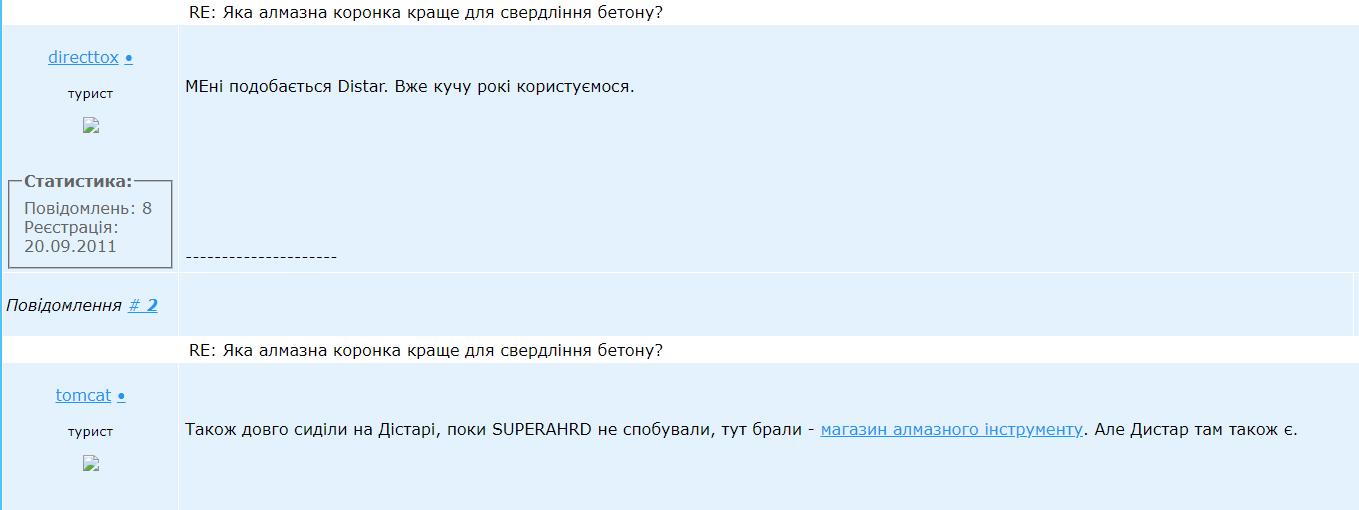Viewport: 1359px width, 510px height.
Task: Click the 'турист' rank under tomcat
Action: pos(90,431)
